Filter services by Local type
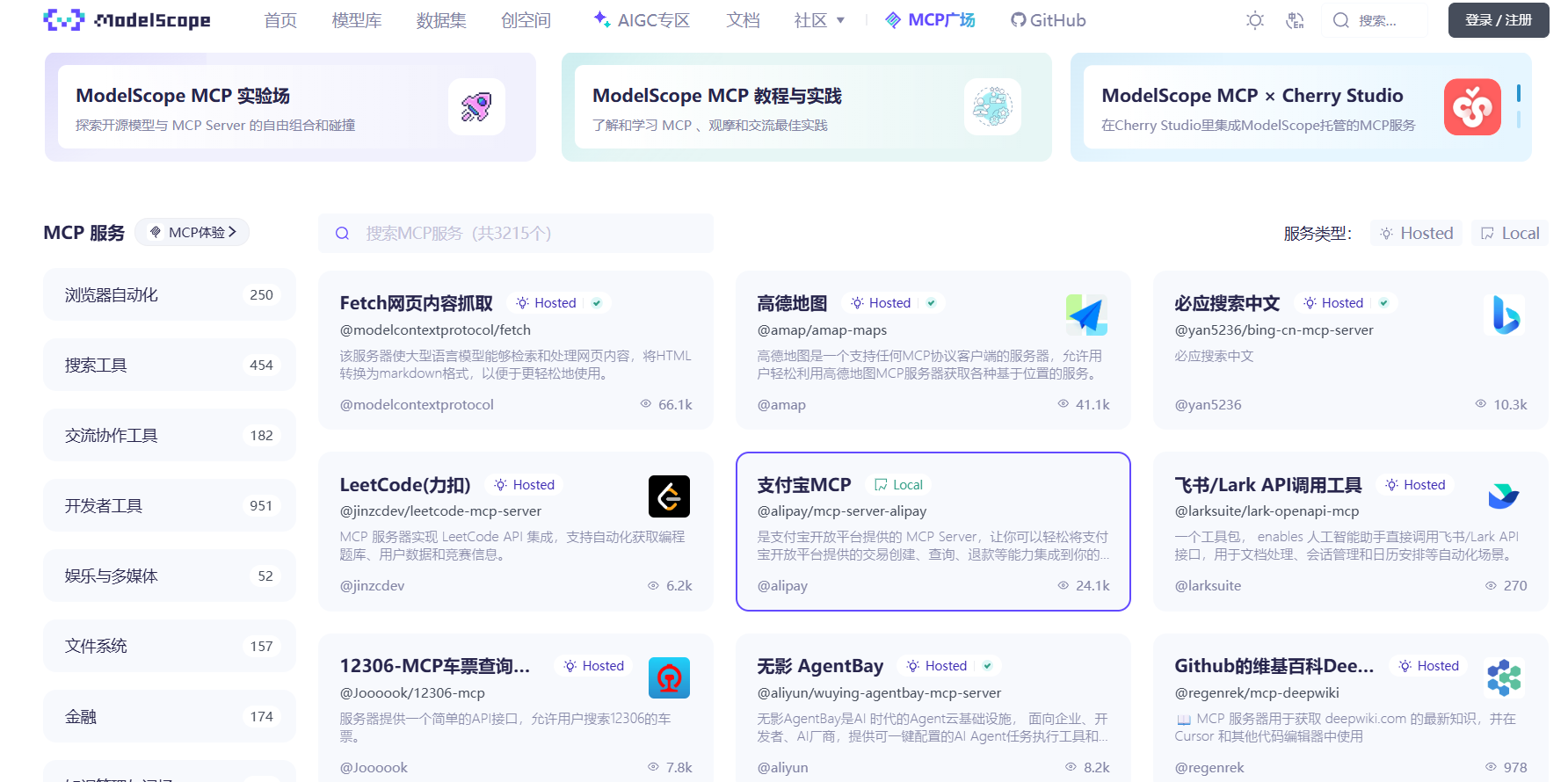 (x=1509, y=234)
